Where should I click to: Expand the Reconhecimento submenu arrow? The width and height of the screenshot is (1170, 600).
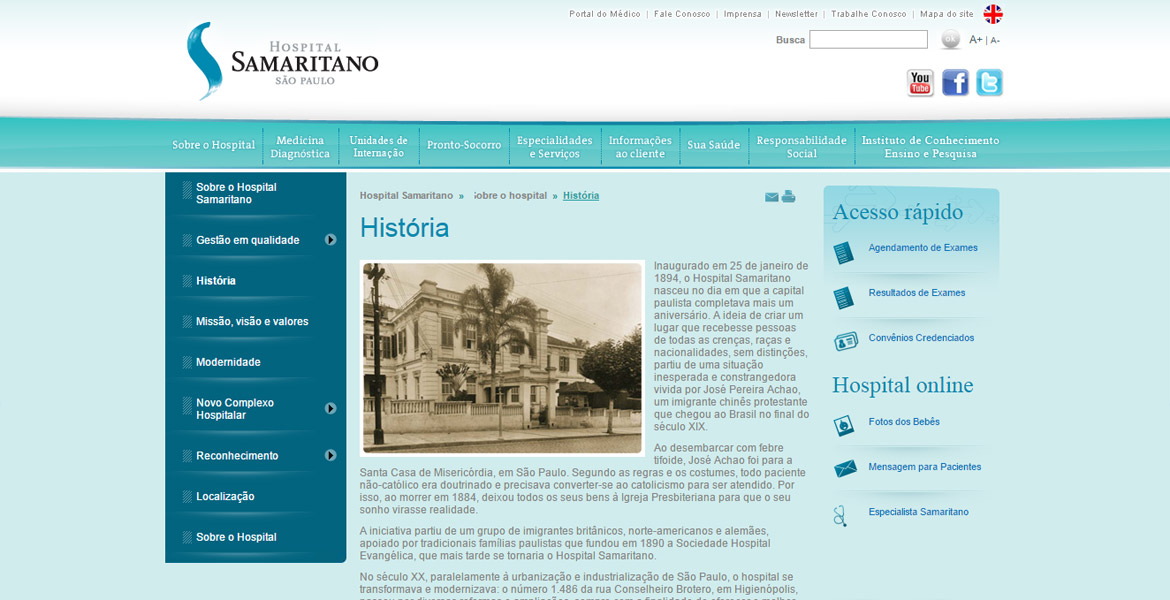click(x=331, y=455)
